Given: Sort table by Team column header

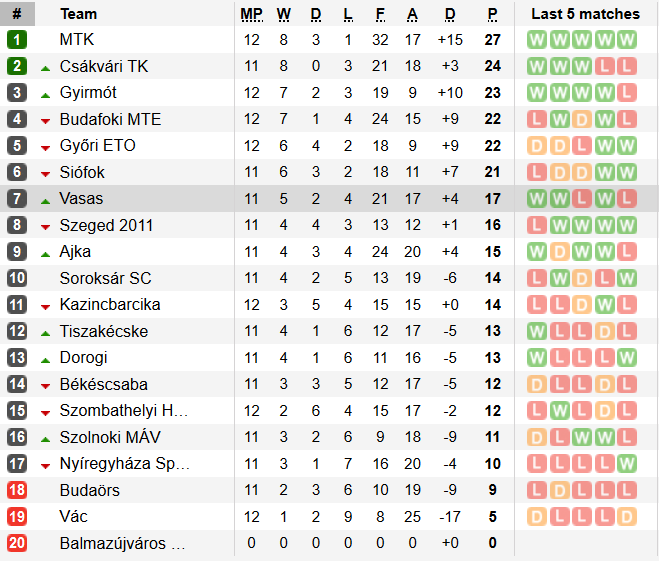Looking at the screenshot, I should coord(79,14).
